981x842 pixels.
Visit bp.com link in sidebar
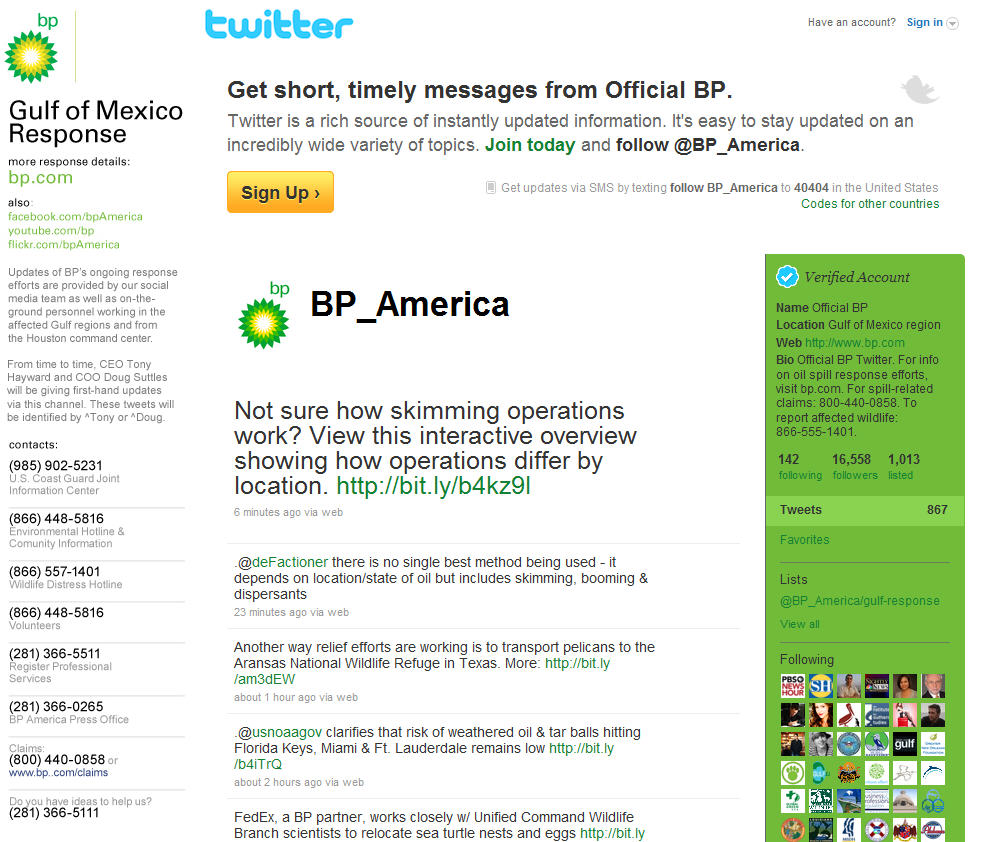[40, 178]
